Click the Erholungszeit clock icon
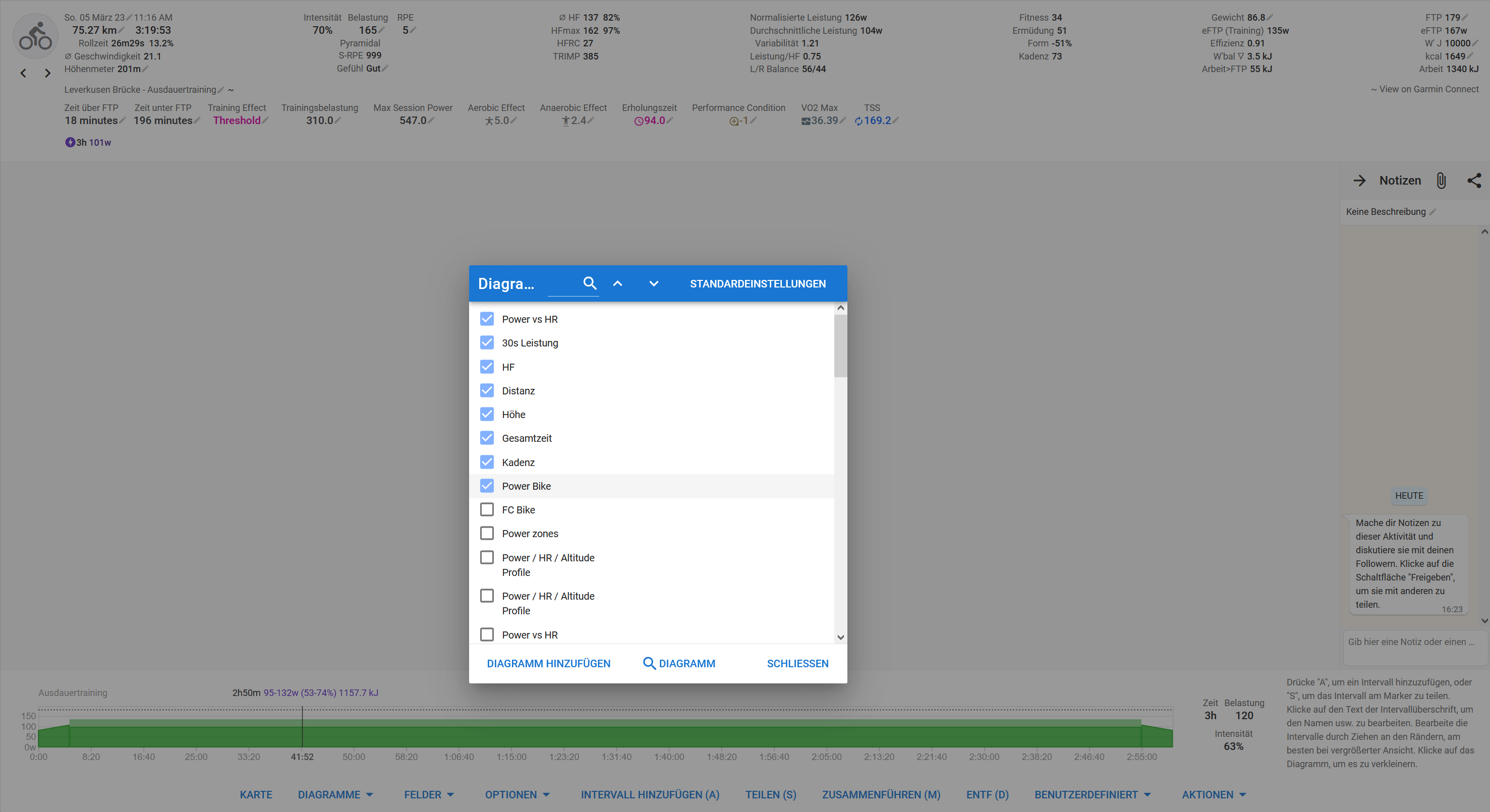The width and height of the screenshot is (1490, 812). click(x=639, y=121)
